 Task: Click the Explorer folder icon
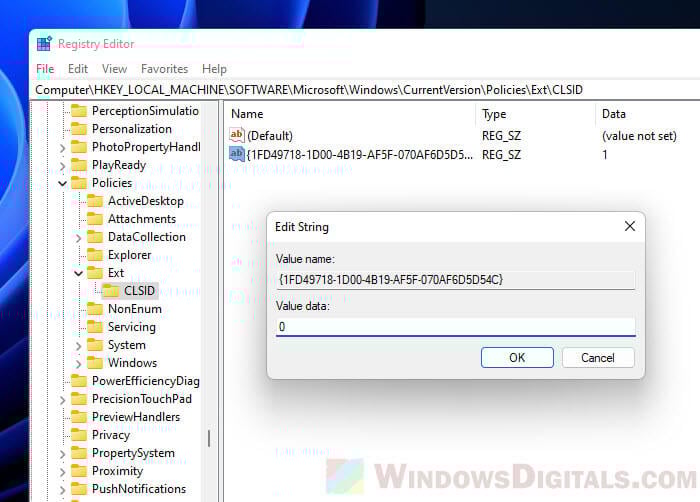coord(95,255)
